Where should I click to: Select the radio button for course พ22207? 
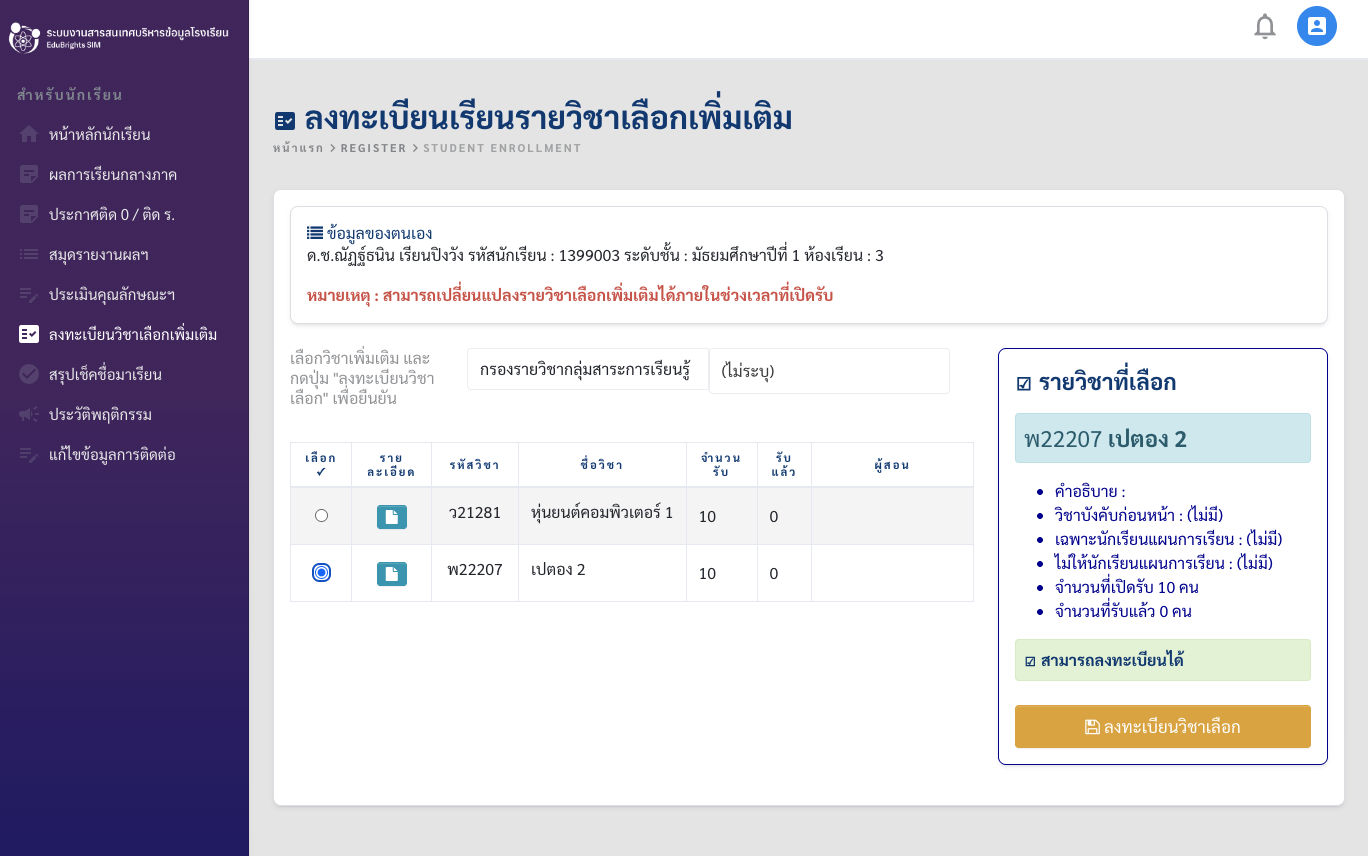[x=321, y=573]
